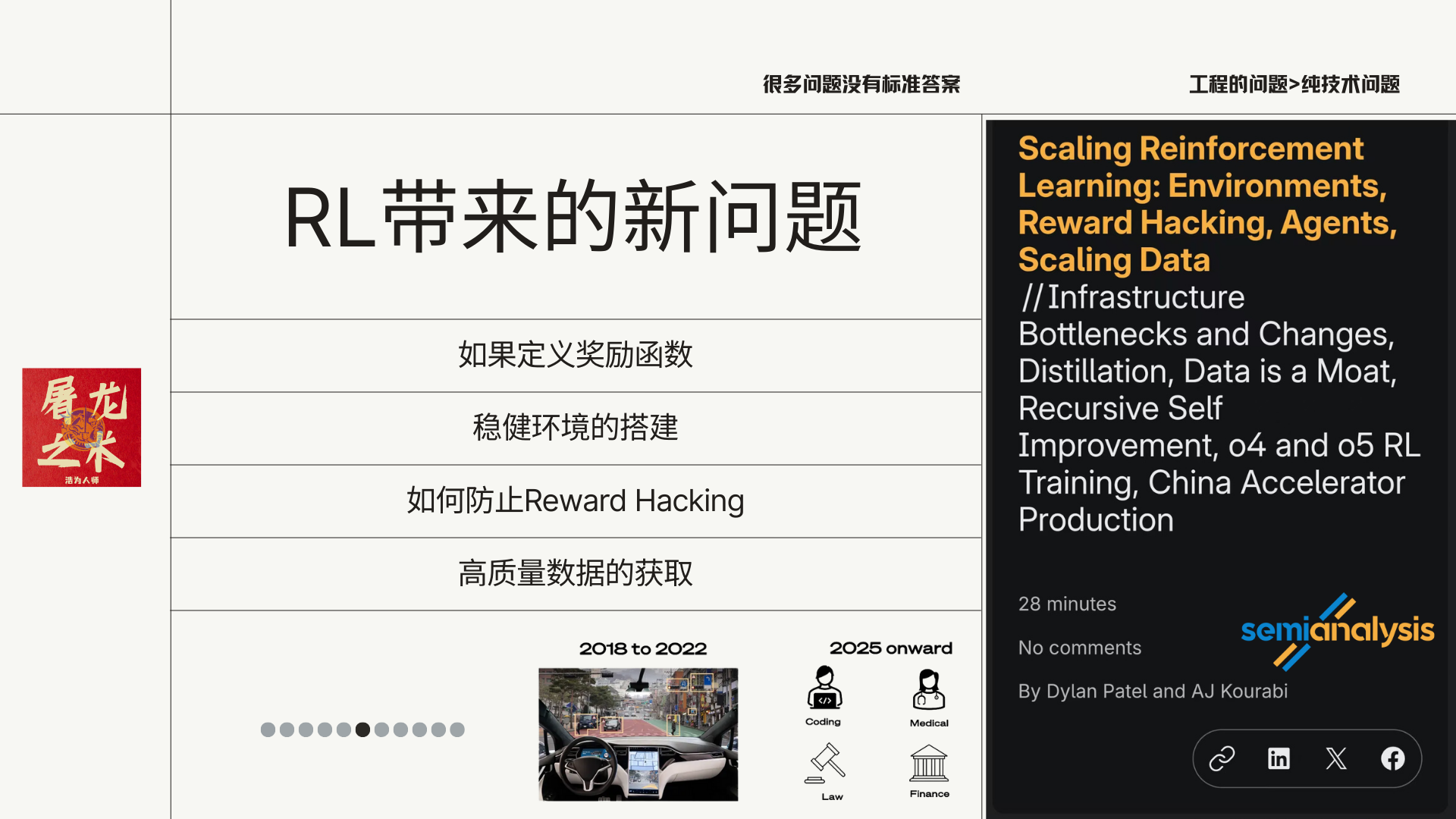
Task: Click the 2018 to 2022 label
Action: [643, 648]
